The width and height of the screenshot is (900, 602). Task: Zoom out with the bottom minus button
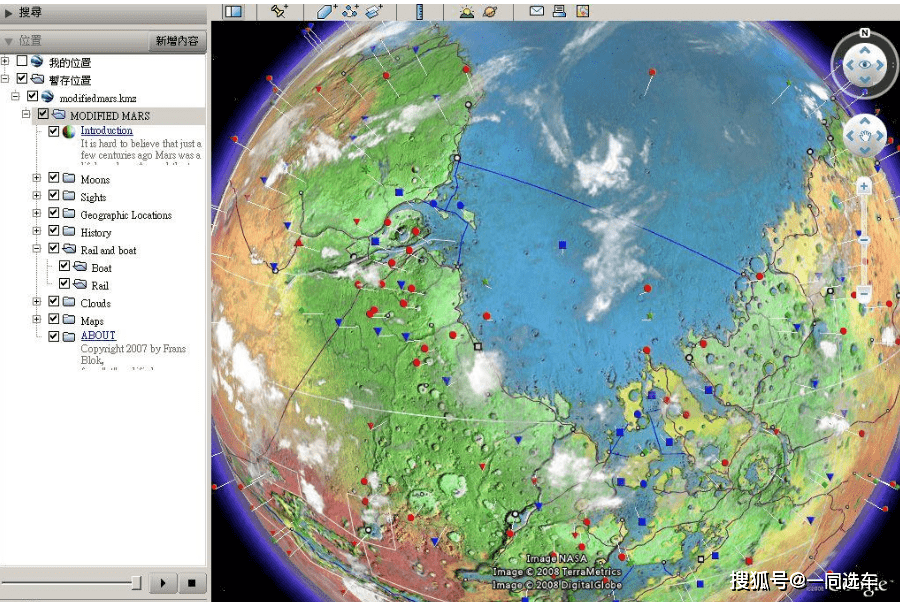pos(864,294)
